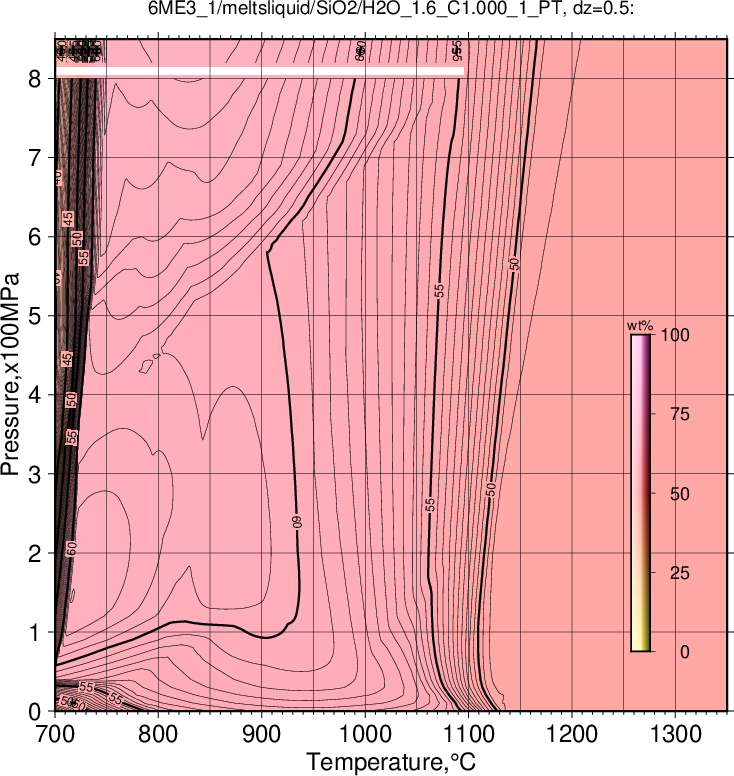
Task: Click the Pressure,x100MPa axis label
Action: pyautogui.click(x=11, y=375)
